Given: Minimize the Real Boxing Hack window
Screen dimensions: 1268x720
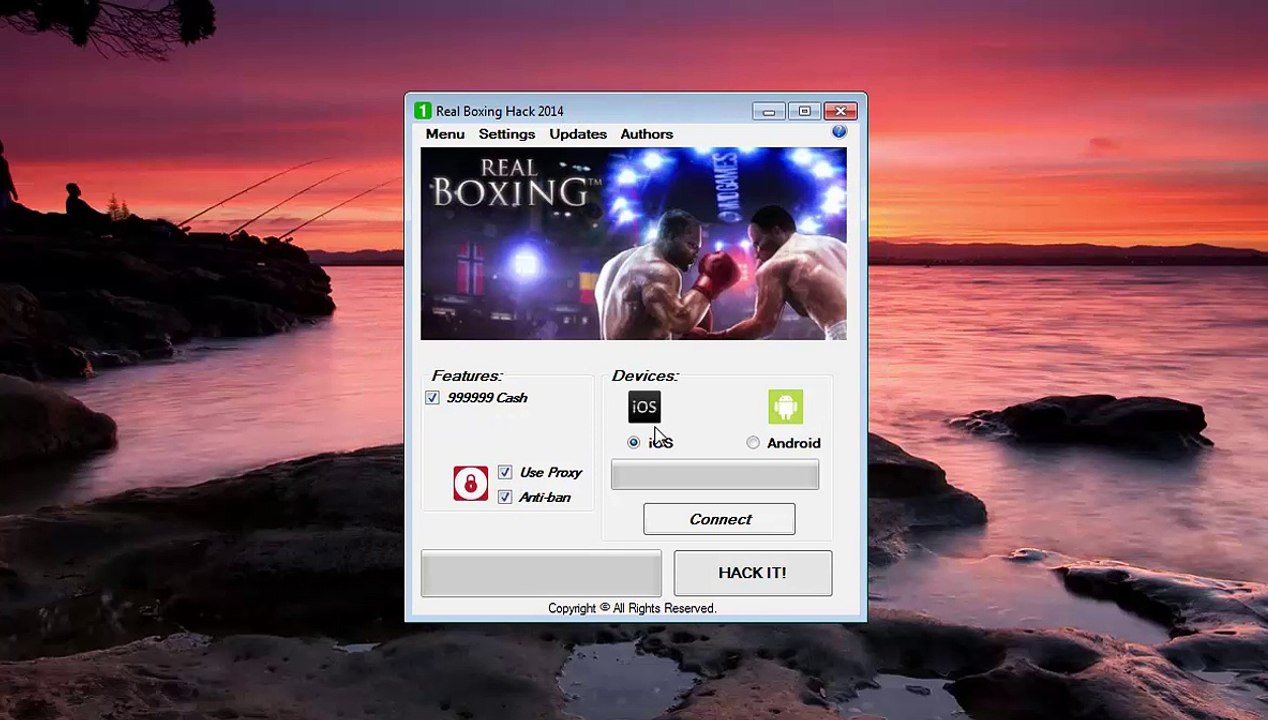Looking at the screenshot, I should 768,111.
